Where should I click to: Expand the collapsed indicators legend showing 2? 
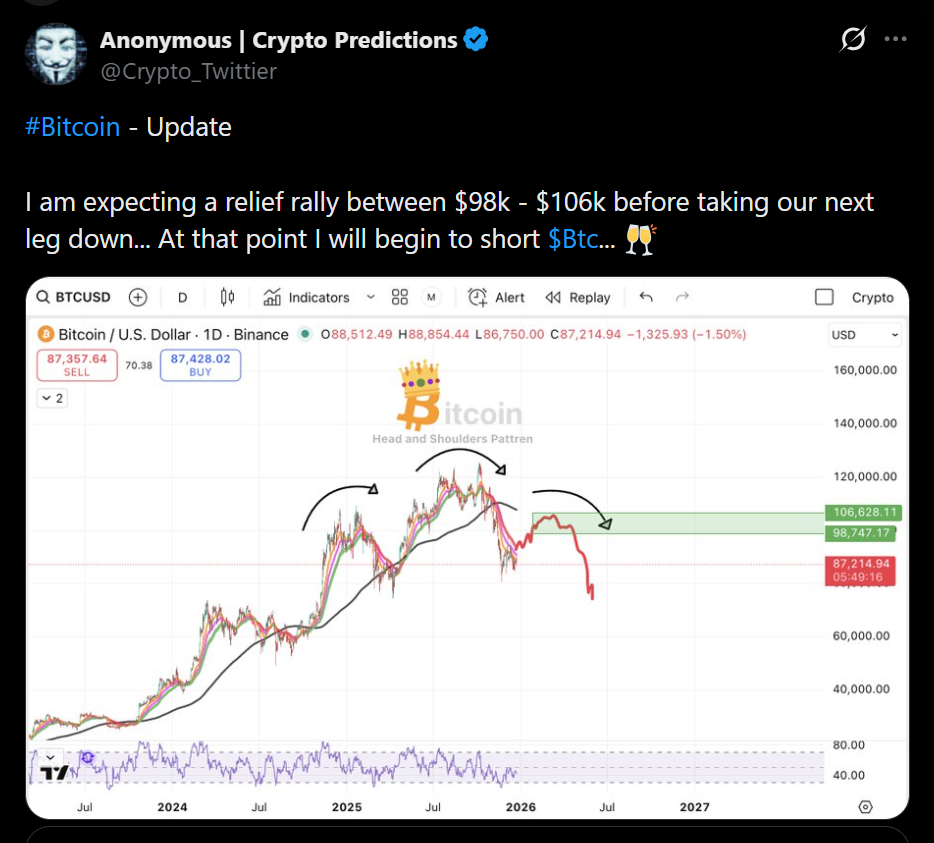[x=51, y=398]
